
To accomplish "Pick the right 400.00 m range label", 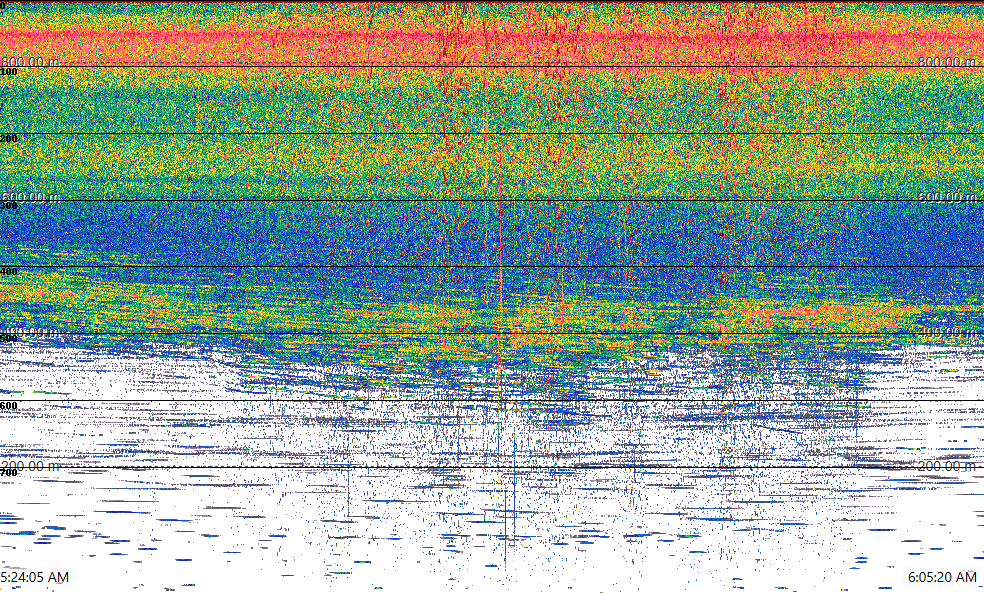I will click(x=947, y=331).
